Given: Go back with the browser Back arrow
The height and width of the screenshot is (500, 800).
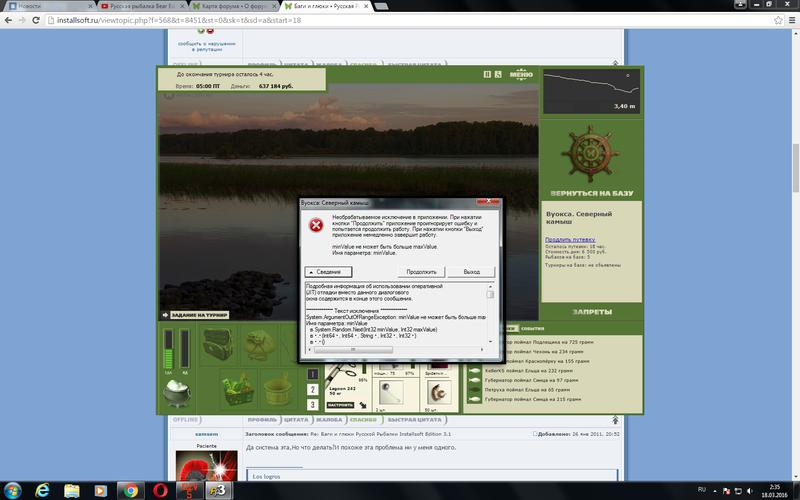Looking at the screenshot, I should (x=8, y=20).
